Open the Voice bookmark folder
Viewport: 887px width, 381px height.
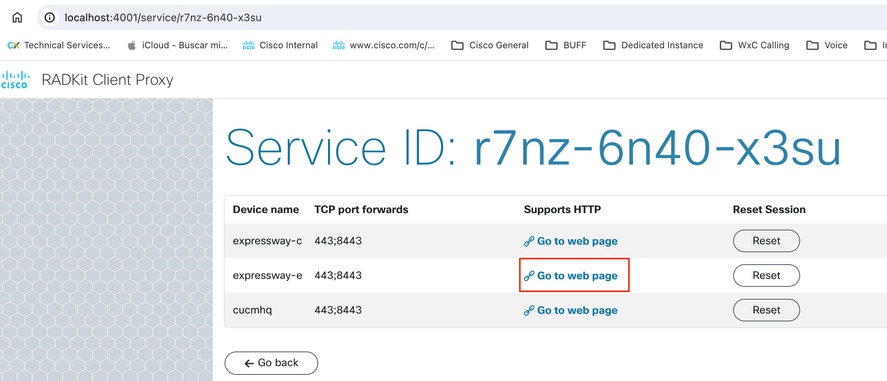[x=827, y=45]
